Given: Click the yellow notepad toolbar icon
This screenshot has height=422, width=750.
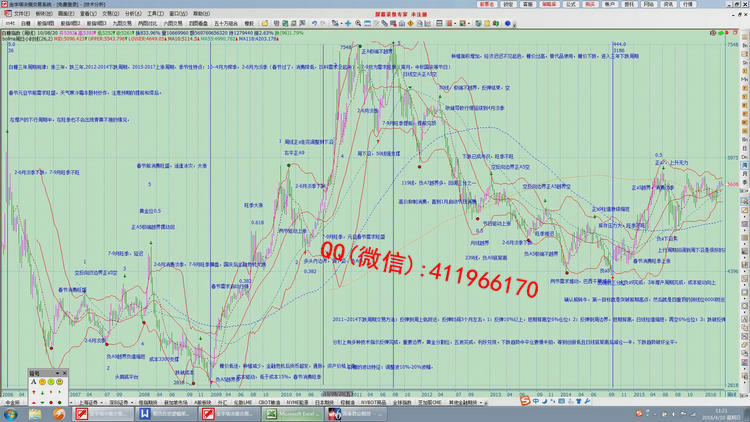Looking at the screenshot, I should click(487, 23).
